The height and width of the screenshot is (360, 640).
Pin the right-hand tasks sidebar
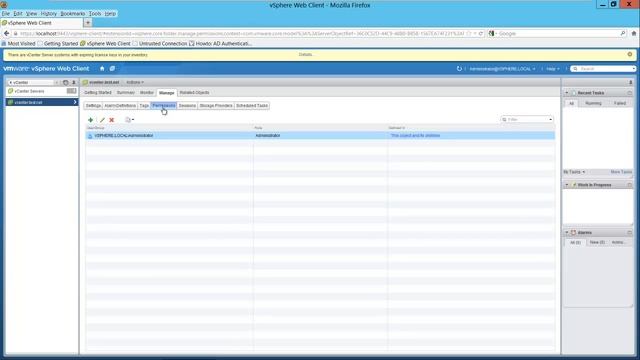pos(631,82)
